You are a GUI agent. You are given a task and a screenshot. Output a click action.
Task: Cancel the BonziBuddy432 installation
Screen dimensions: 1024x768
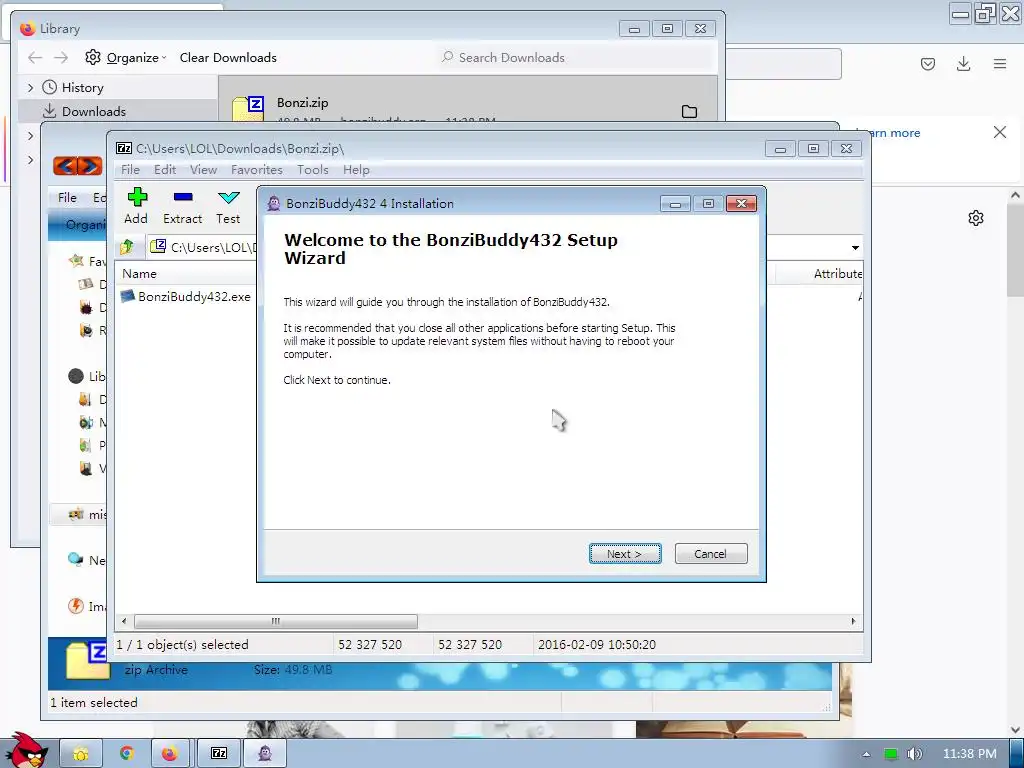coord(711,554)
